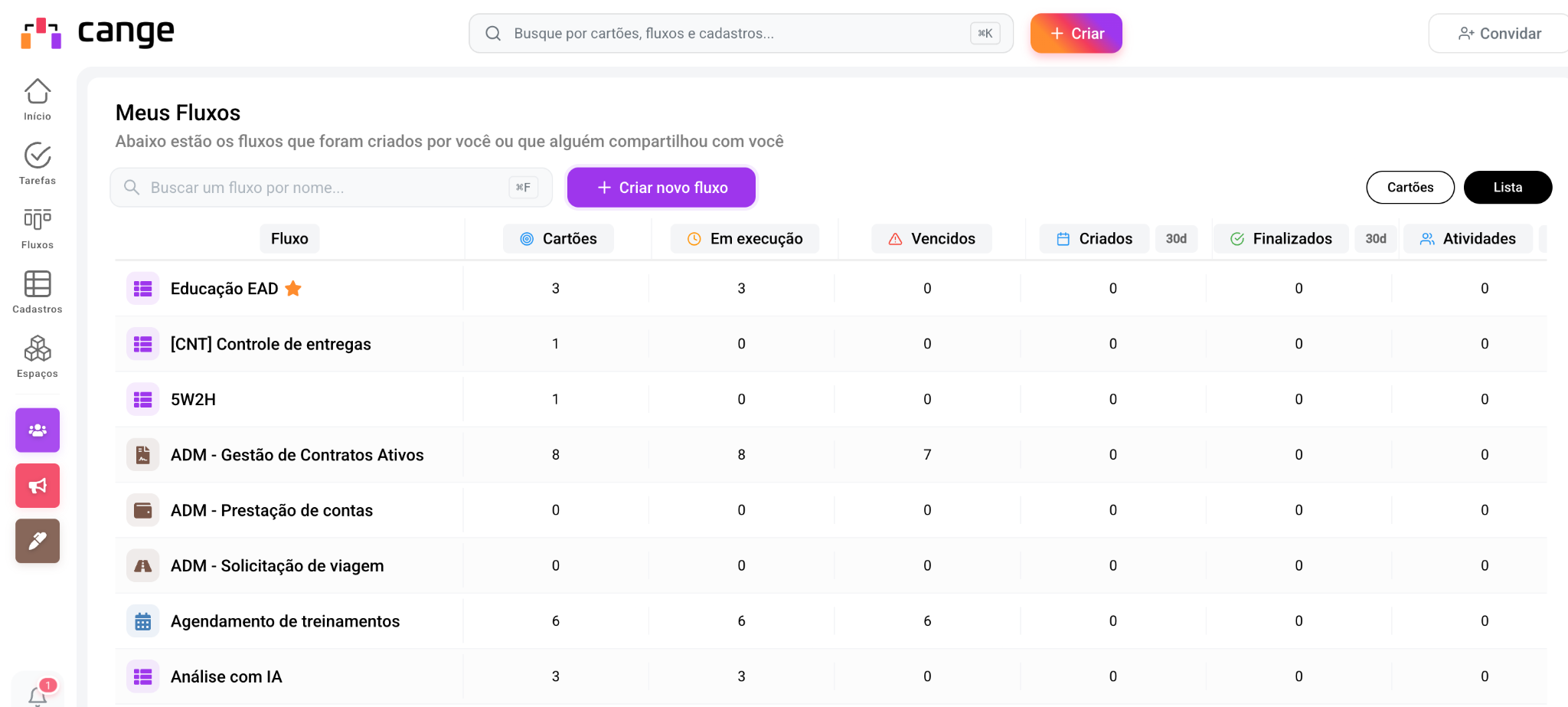Switch to the Lista view
Viewport: 1568px width, 707px height.
(1507, 188)
